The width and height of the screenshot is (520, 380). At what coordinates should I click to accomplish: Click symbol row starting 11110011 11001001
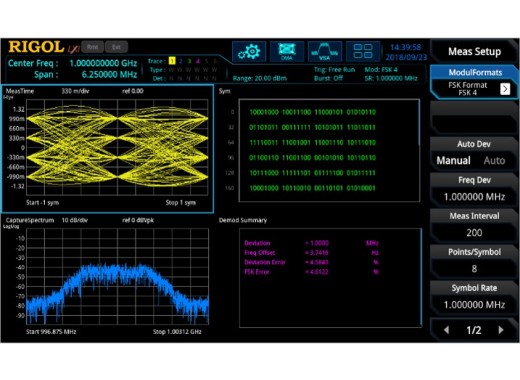tap(313, 143)
